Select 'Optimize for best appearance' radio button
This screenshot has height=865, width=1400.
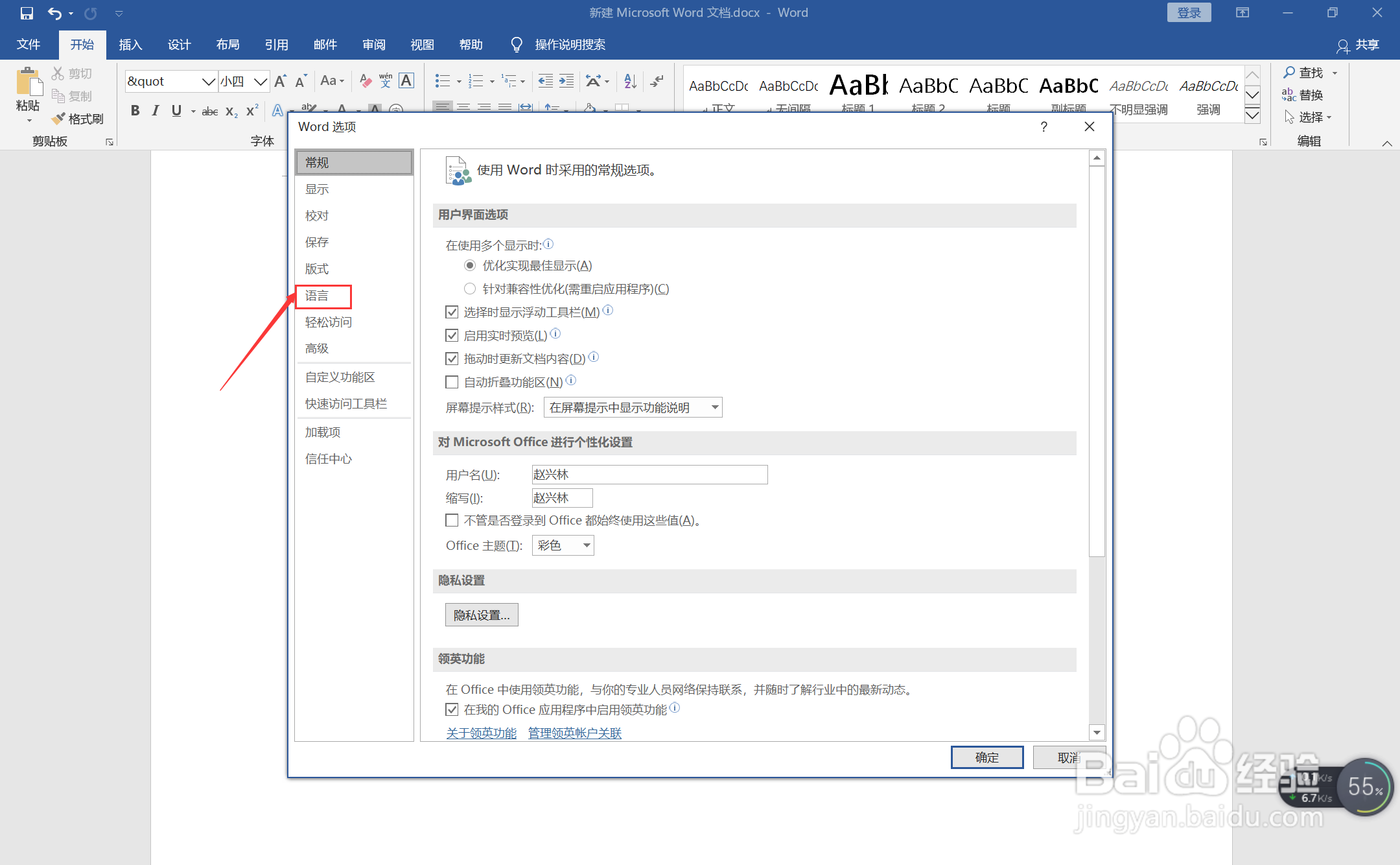[470, 266]
